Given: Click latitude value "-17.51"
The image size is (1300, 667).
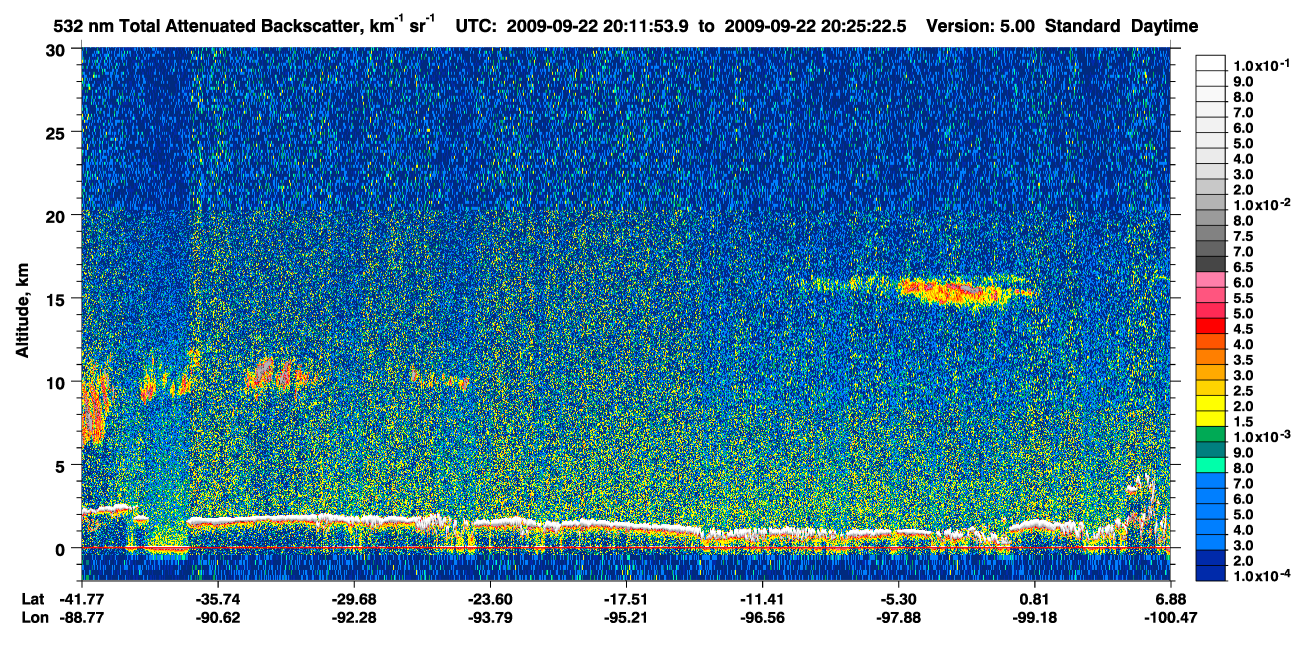Looking at the screenshot, I should [625, 599].
